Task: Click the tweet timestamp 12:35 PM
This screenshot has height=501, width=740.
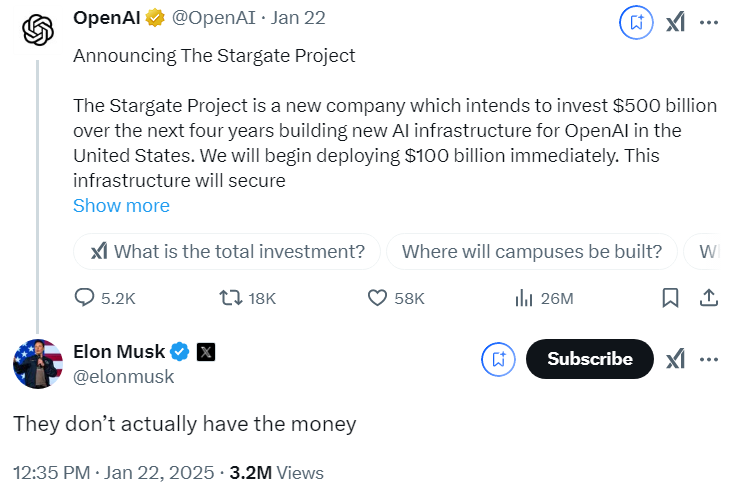Action: 53,473
